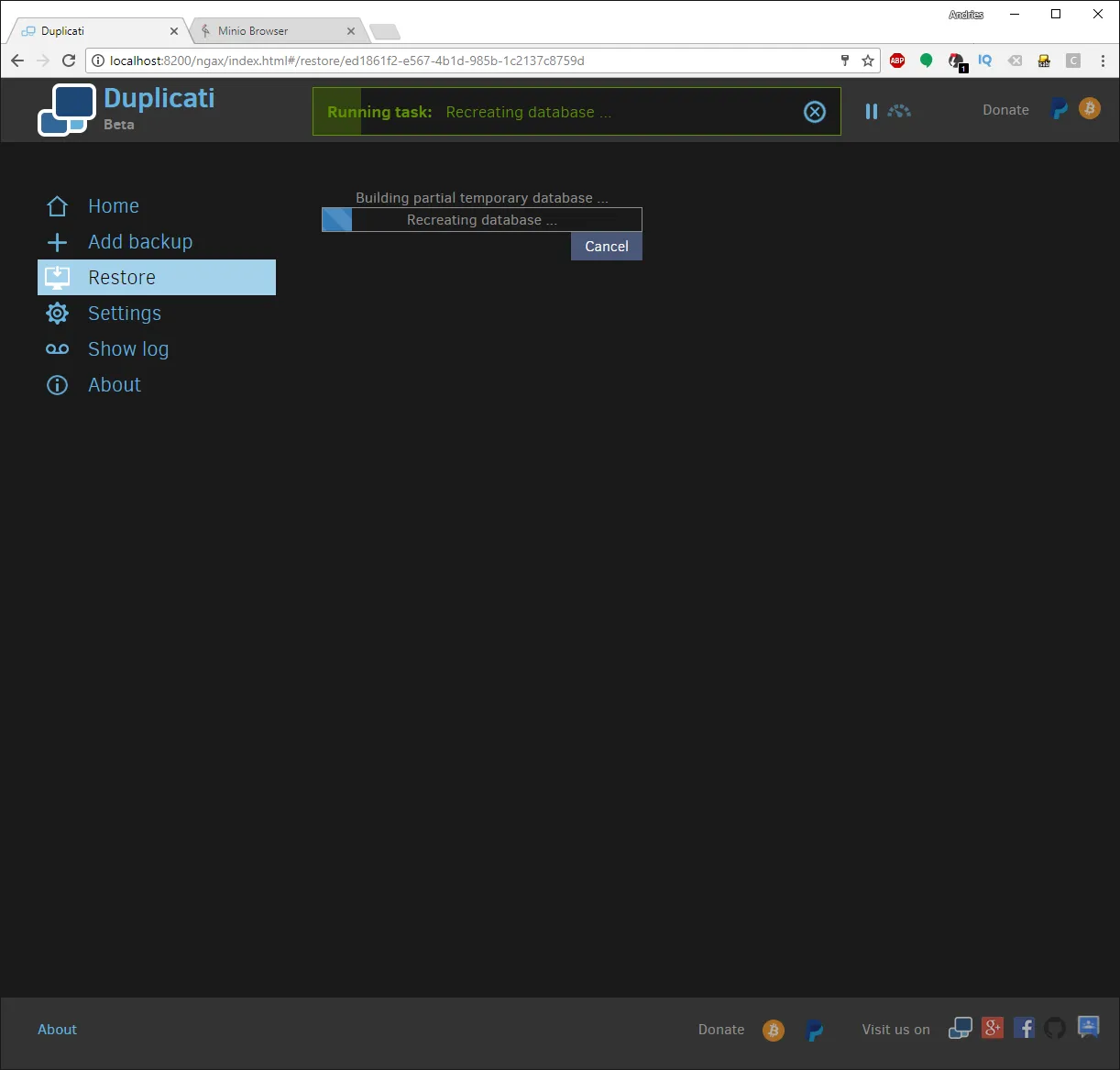Click the "Beta" label under logo
The width and height of the screenshot is (1120, 1070).
click(119, 125)
